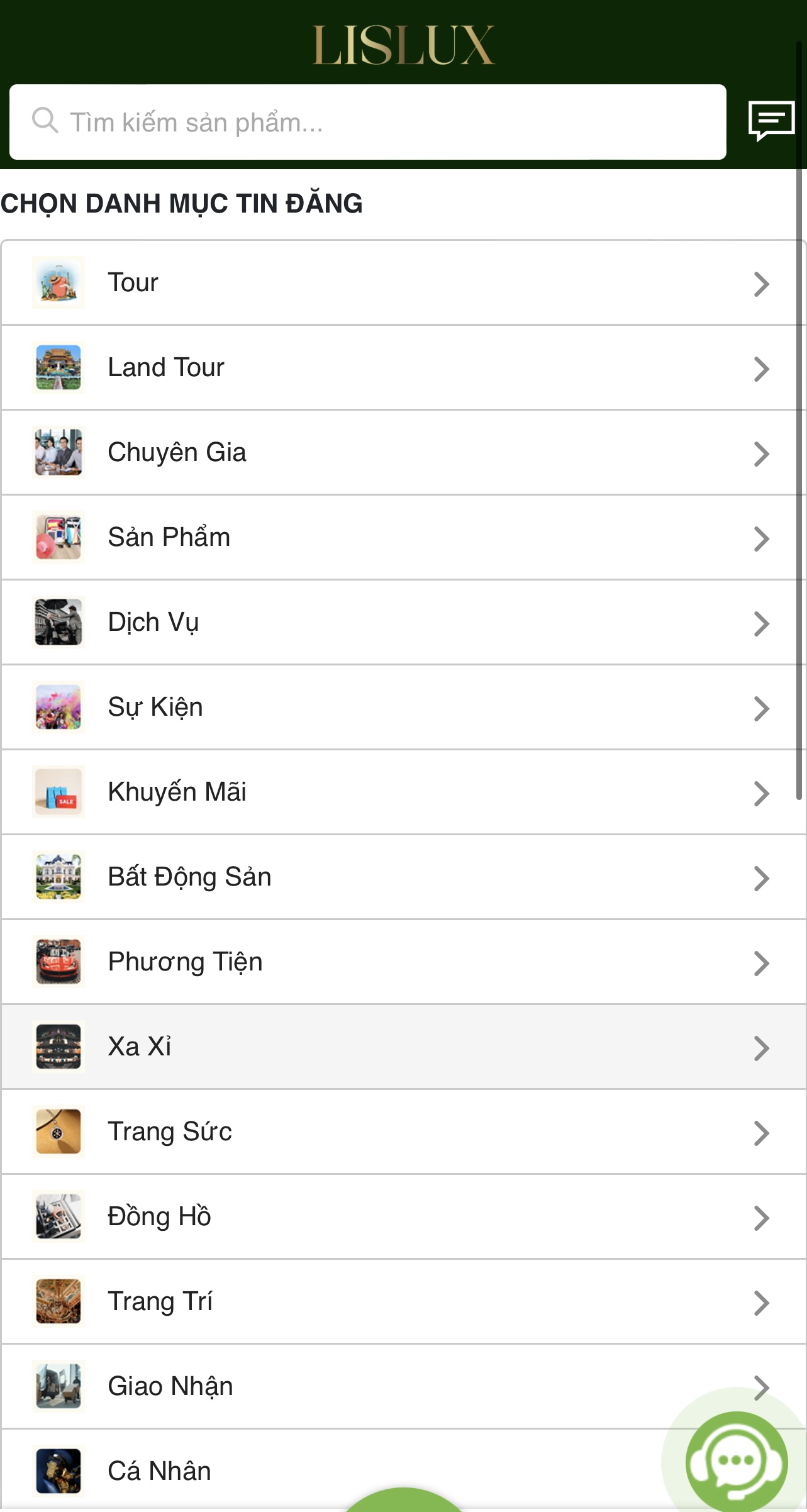This screenshot has width=807, height=1512.
Task: Click the green customer support chat bubble
Action: point(736,1460)
